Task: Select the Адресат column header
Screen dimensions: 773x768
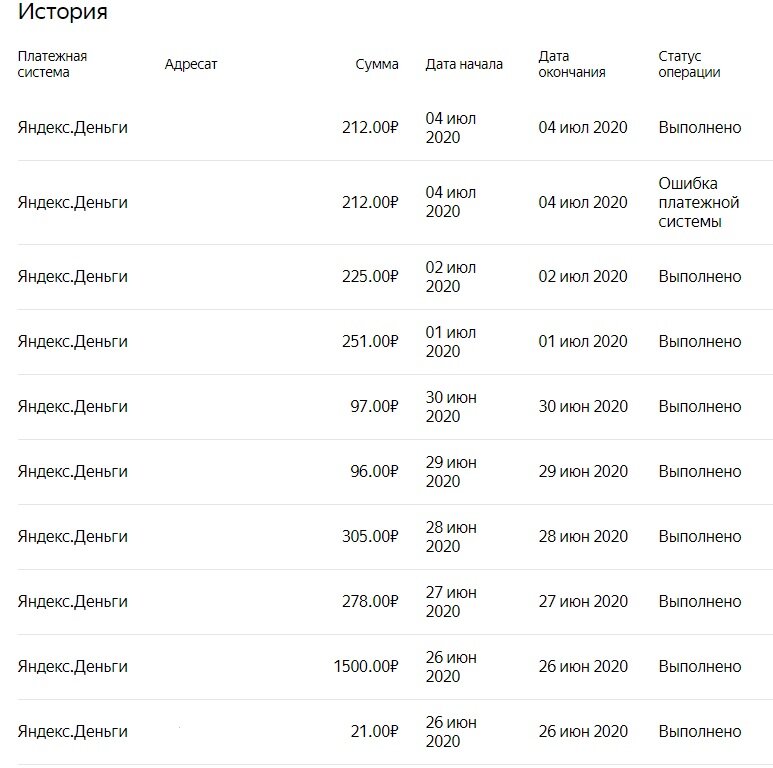Action: click(191, 64)
